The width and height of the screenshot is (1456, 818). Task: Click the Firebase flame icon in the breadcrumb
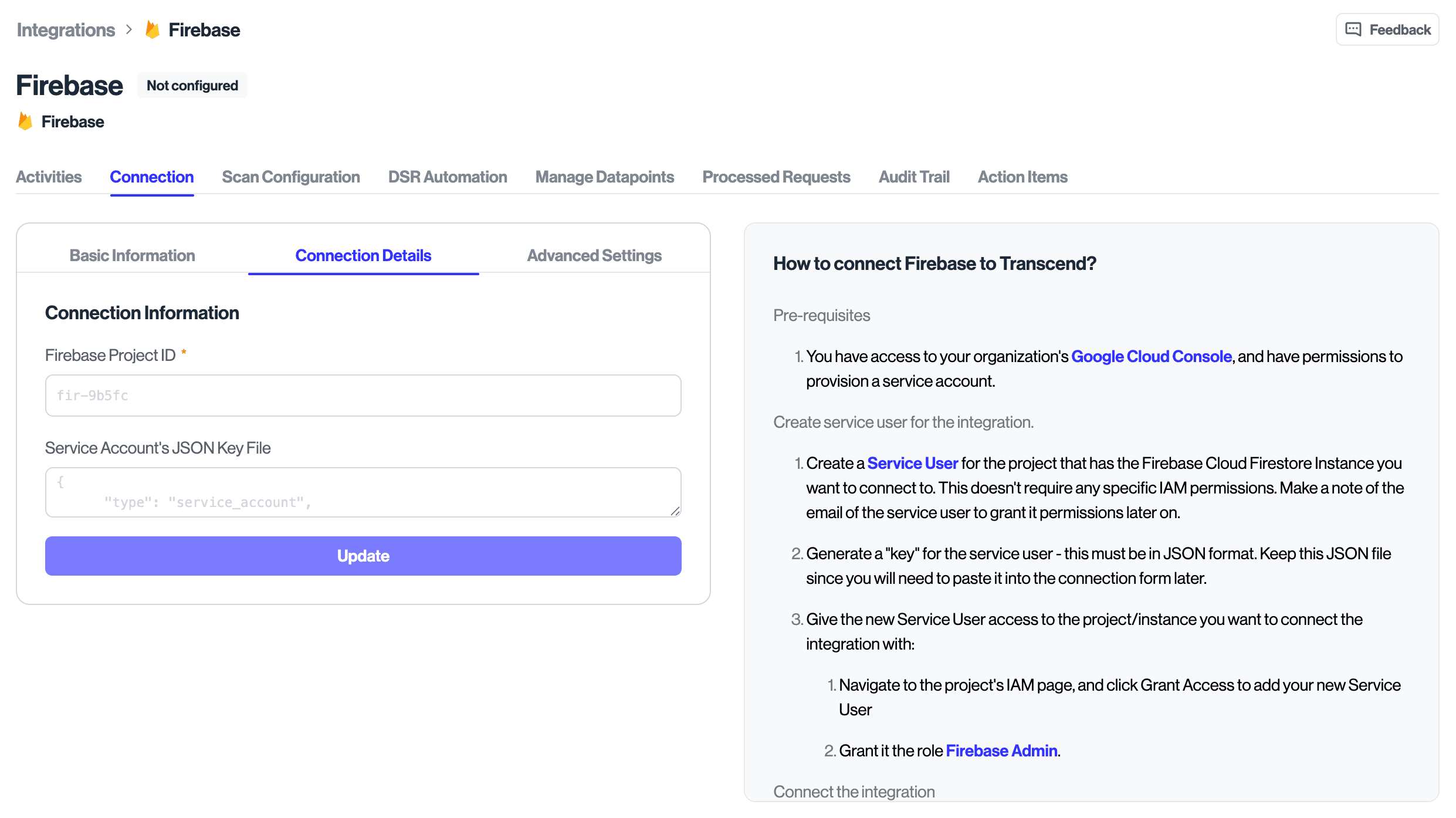pos(152,29)
